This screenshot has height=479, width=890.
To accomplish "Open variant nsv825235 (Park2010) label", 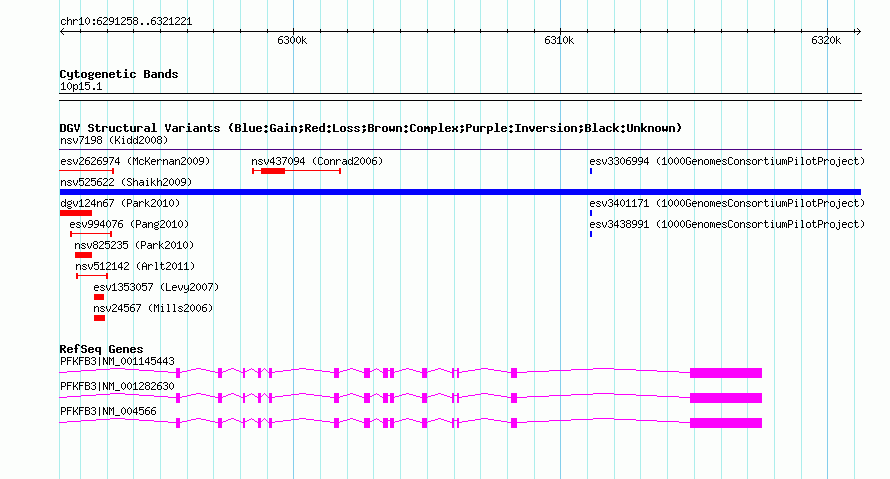I will coord(134,245).
